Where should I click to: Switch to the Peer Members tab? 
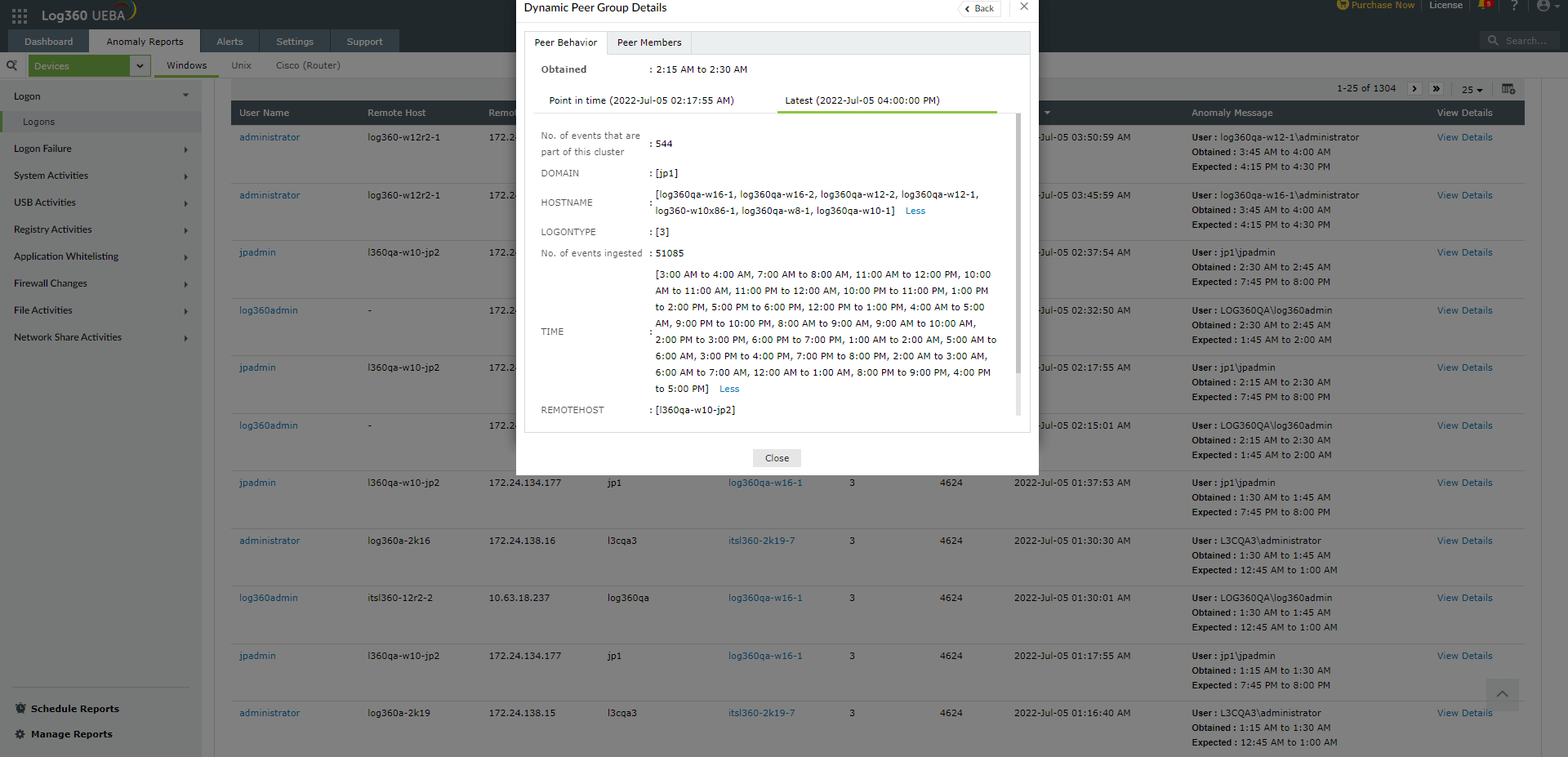point(649,42)
